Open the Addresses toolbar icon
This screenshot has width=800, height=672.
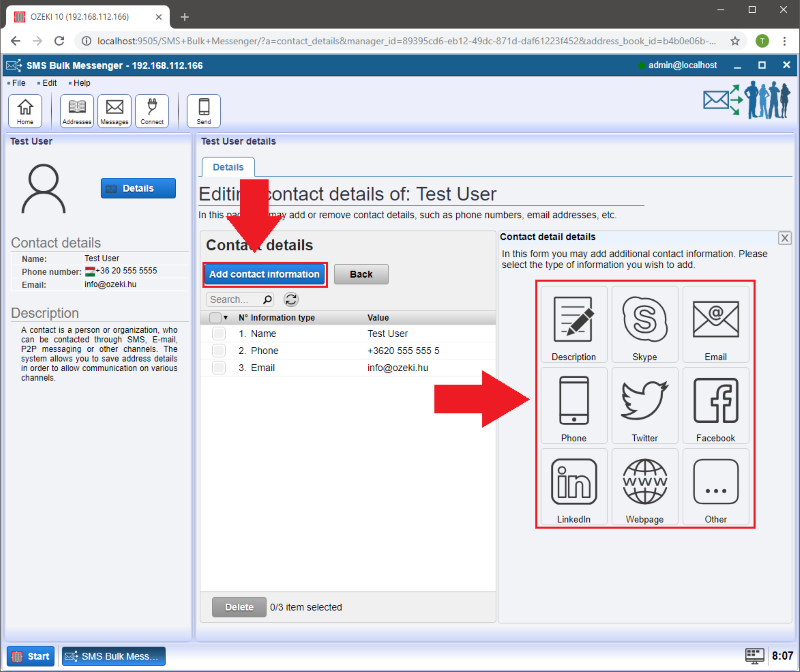[x=77, y=110]
